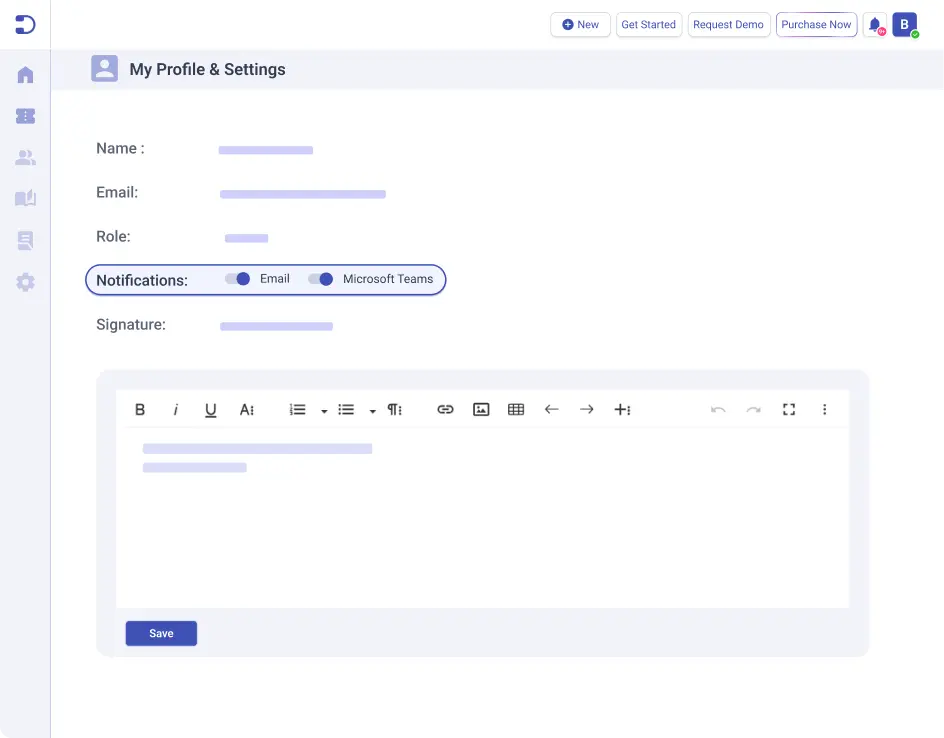Go to Home in left sidebar
Viewport: 944px width, 738px height.
click(25, 75)
